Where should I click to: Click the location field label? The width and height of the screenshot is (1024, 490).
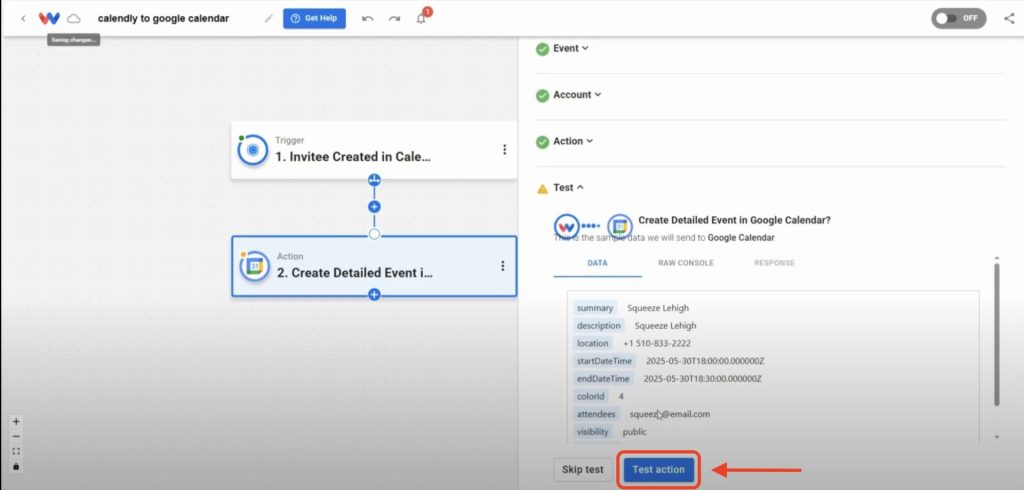[592, 343]
